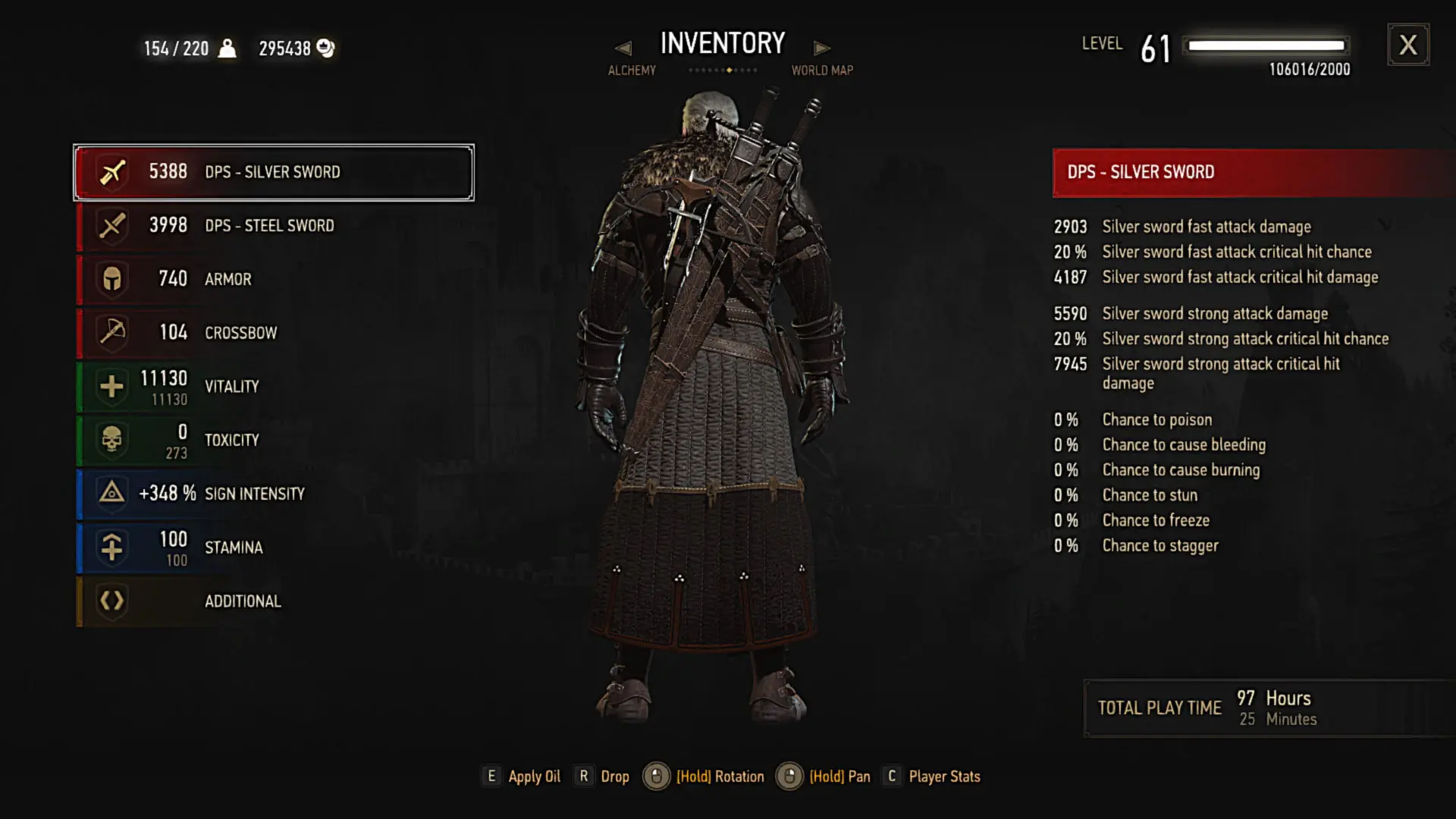Click the Toxicity skull icon
Image resolution: width=1456 pixels, height=819 pixels.
tap(112, 440)
